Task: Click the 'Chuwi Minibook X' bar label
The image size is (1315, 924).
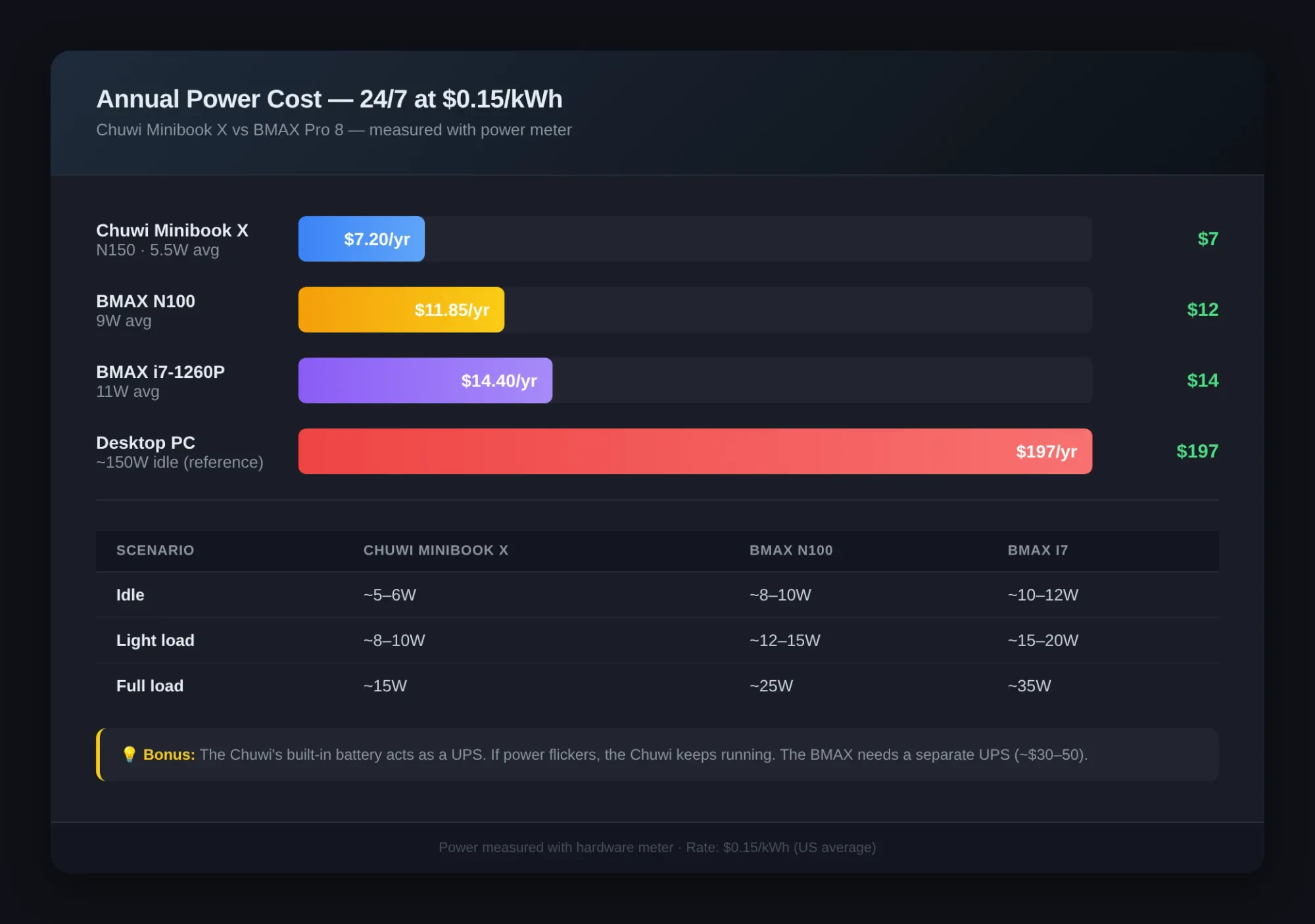Action: click(172, 230)
